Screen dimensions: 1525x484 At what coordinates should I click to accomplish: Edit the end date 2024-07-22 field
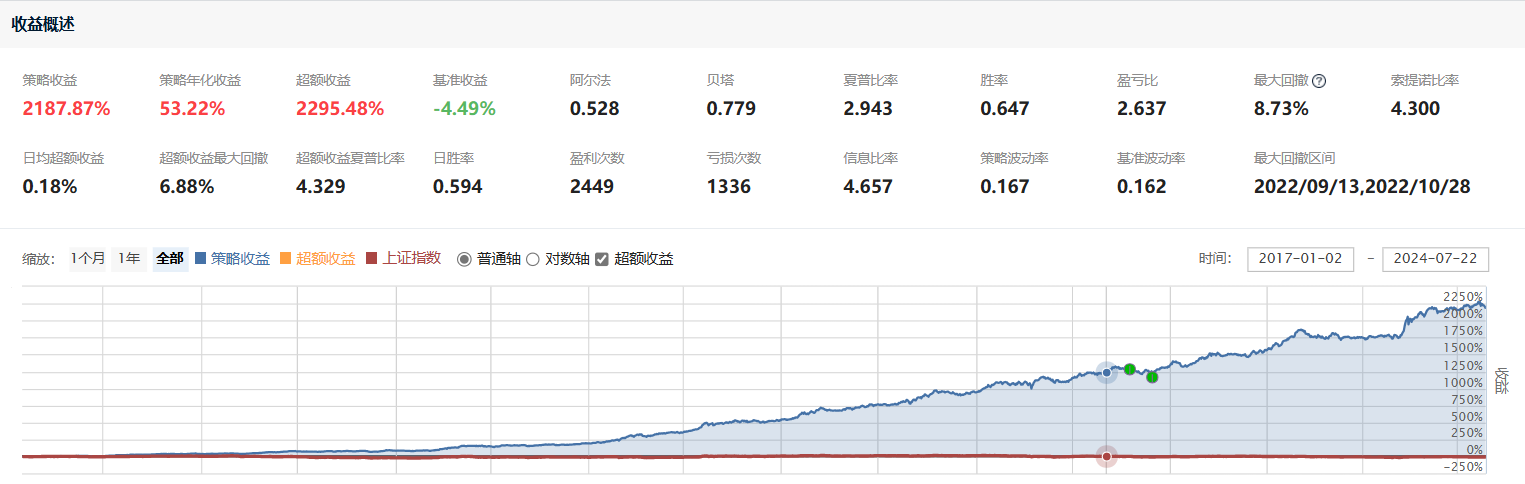(1435, 259)
